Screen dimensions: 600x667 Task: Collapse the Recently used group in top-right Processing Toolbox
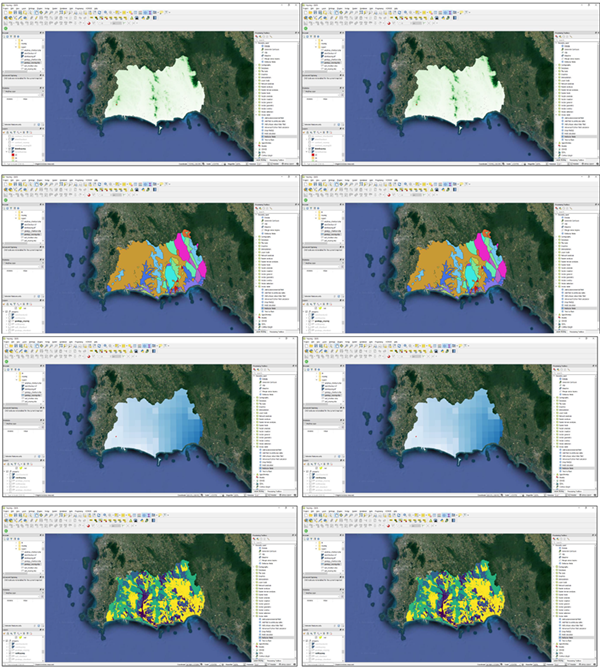point(555,42)
